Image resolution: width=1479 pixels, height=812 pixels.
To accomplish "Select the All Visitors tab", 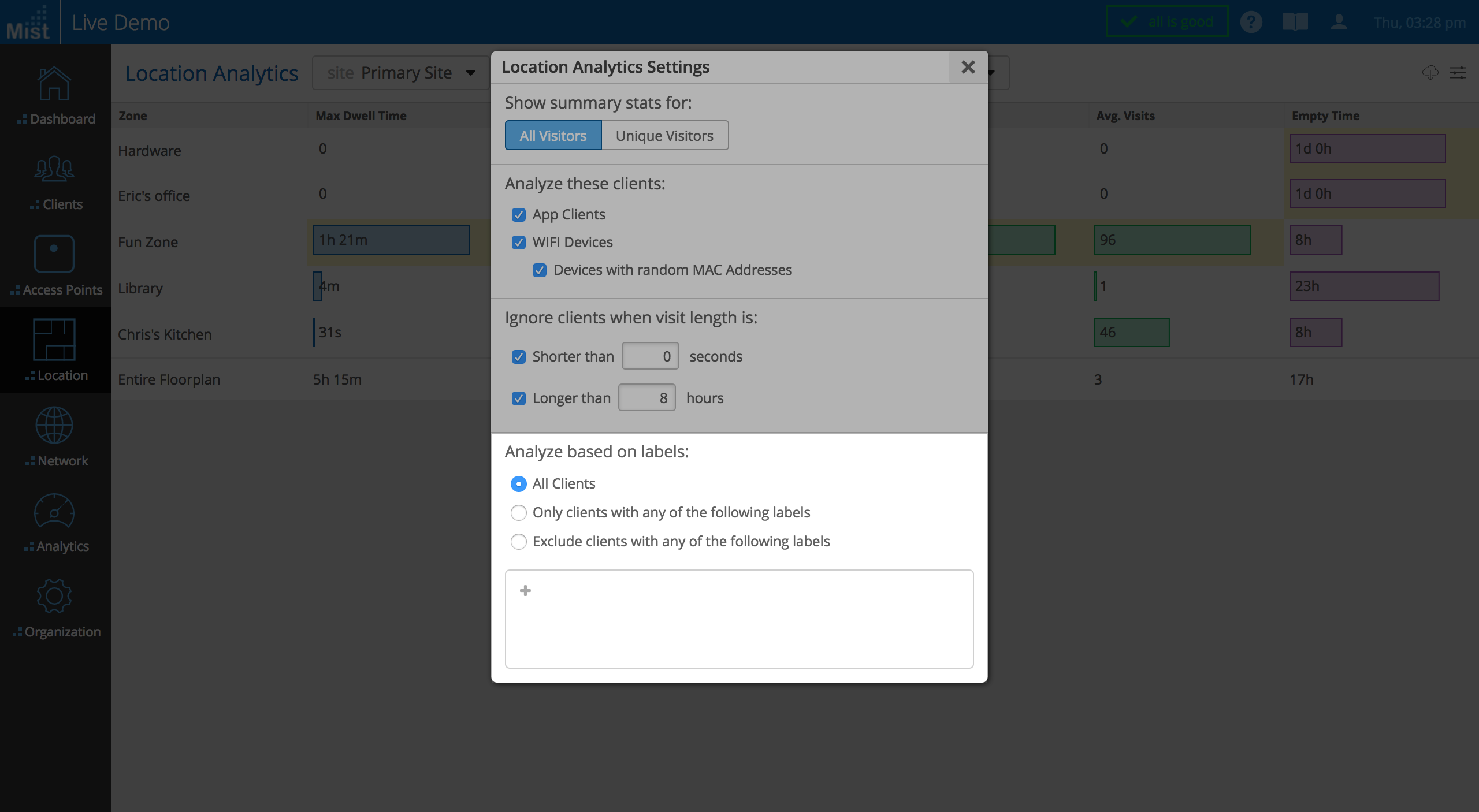I will click(x=553, y=136).
